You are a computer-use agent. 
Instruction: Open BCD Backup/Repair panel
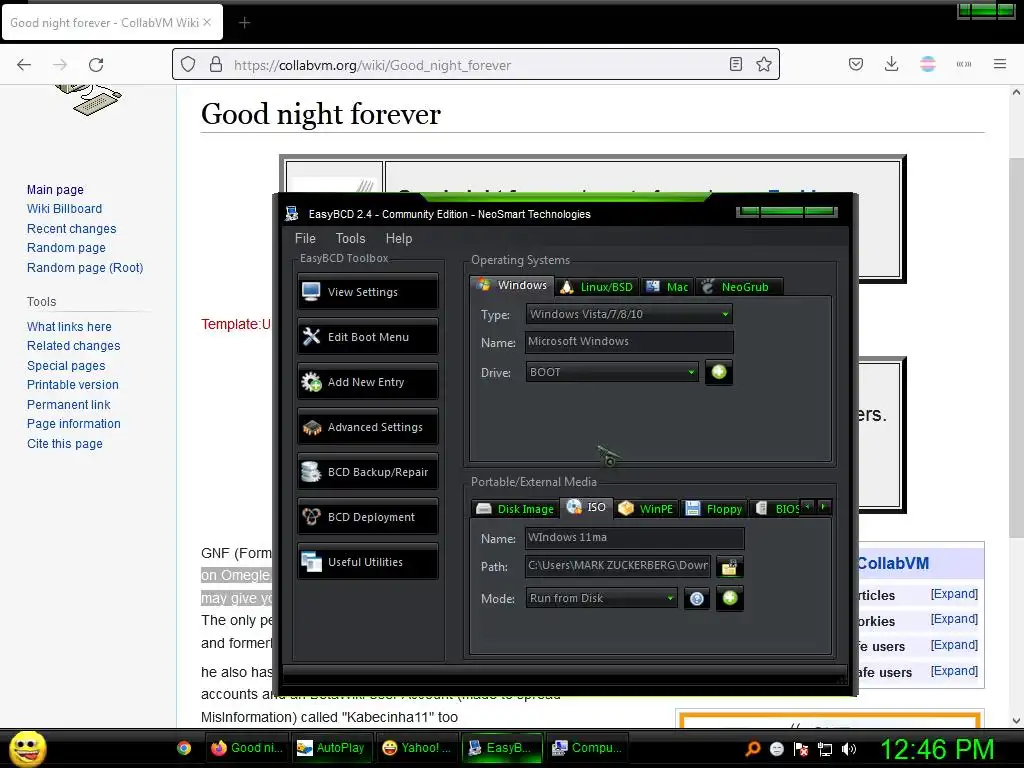[368, 472]
